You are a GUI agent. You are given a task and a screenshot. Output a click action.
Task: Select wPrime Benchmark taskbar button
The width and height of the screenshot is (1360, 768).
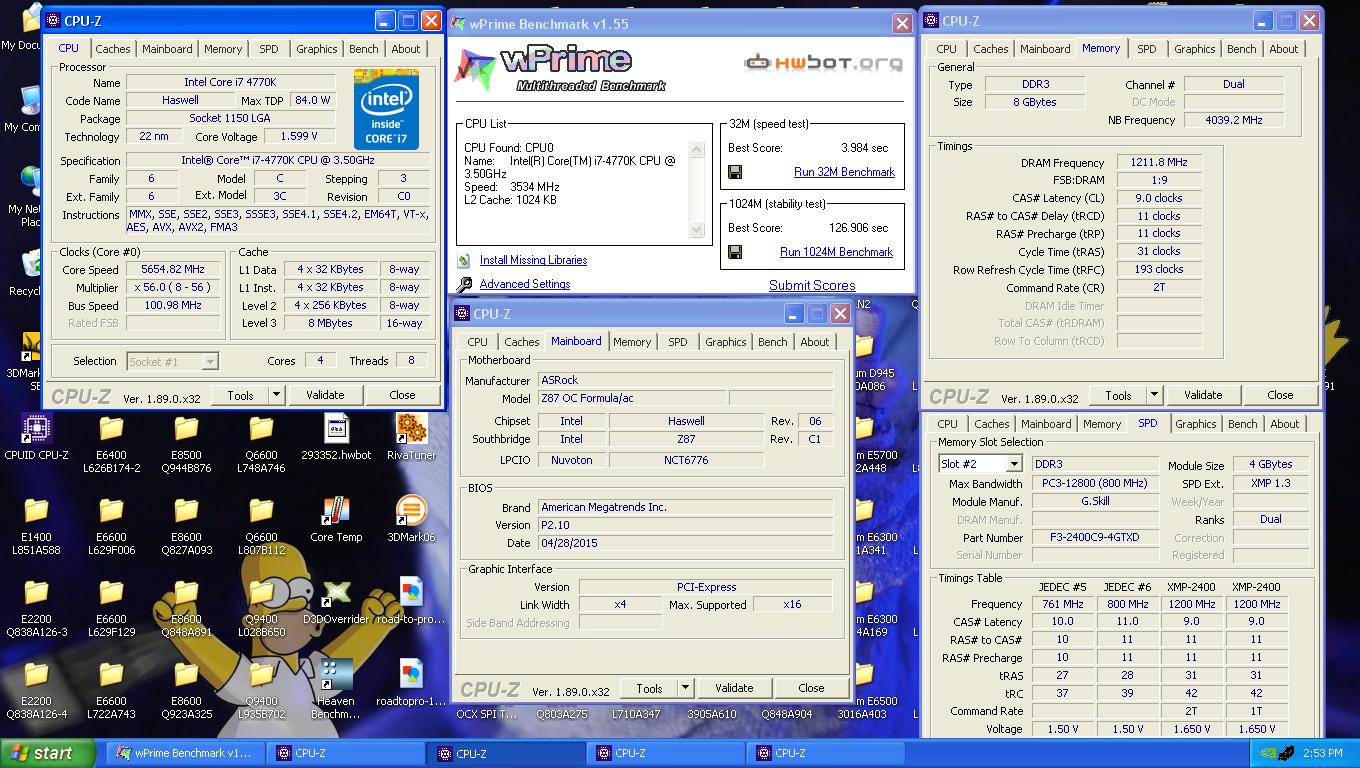pos(187,753)
